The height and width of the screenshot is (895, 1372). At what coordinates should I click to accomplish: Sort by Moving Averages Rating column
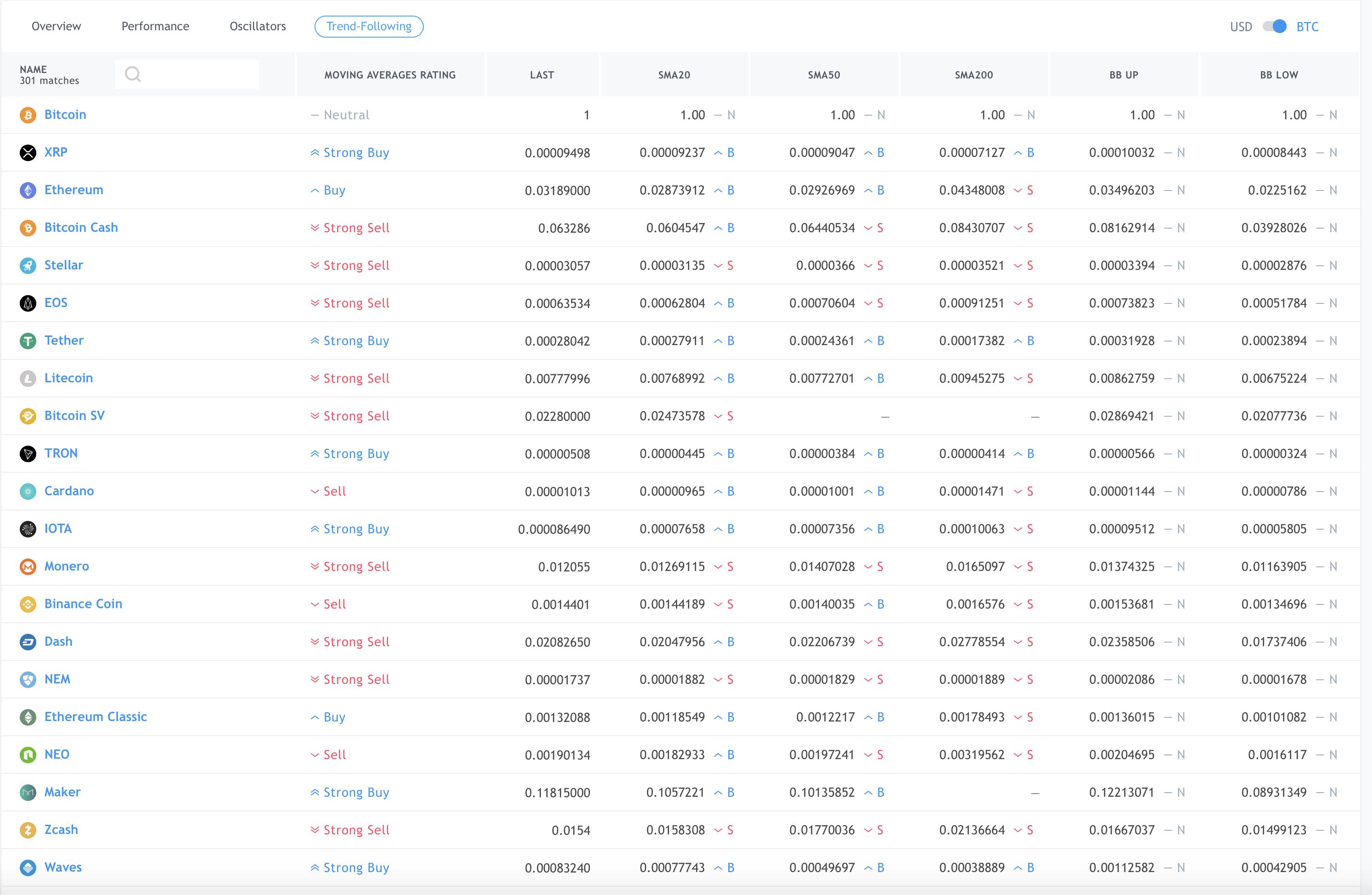coord(390,75)
